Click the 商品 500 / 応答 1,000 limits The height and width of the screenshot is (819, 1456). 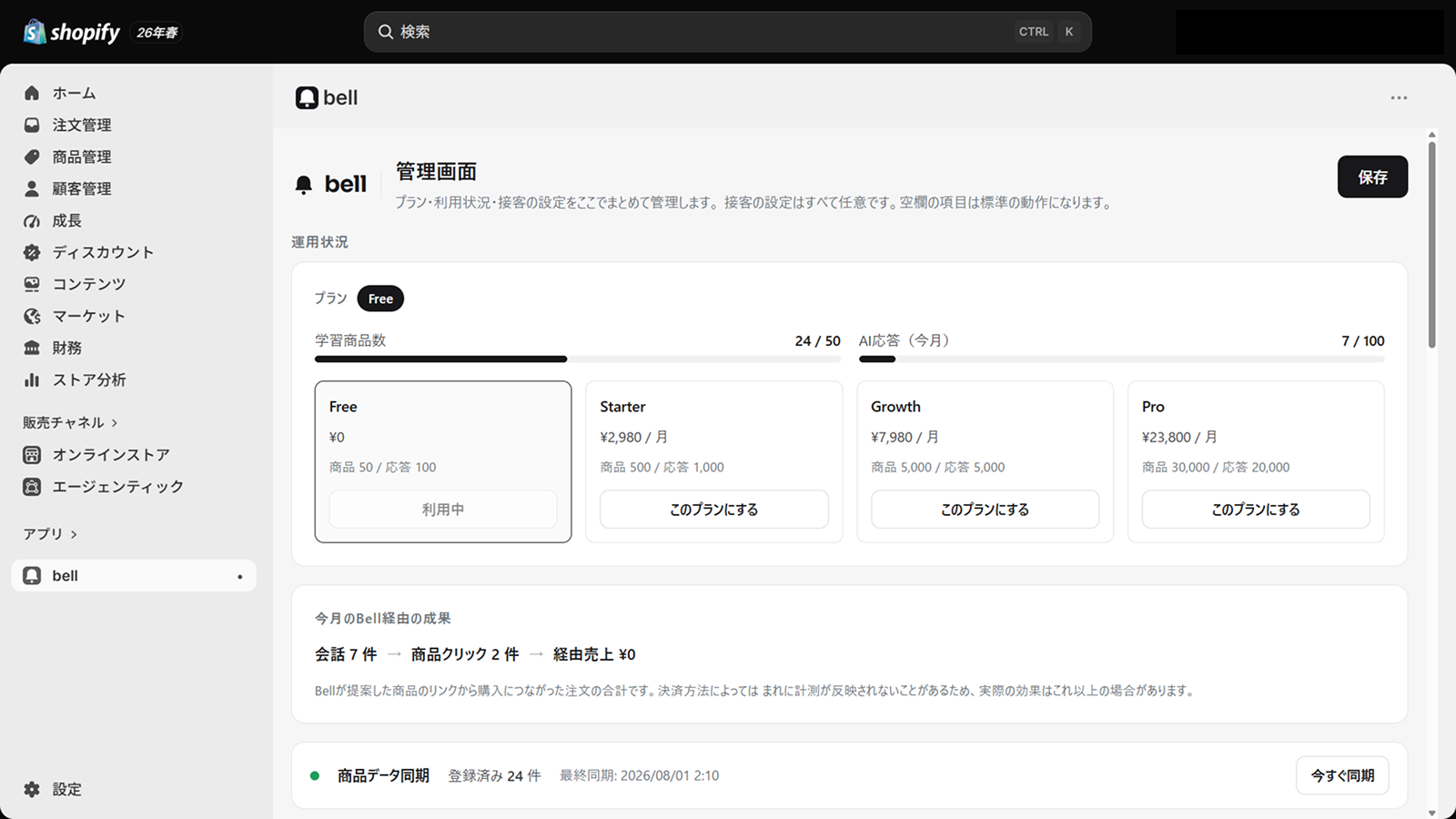click(662, 467)
